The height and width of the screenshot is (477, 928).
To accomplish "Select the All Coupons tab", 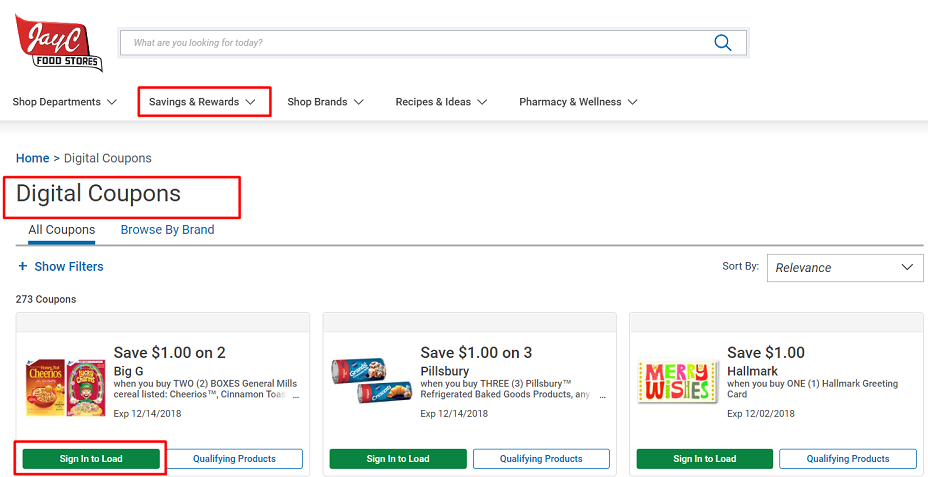I will (62, 230).
